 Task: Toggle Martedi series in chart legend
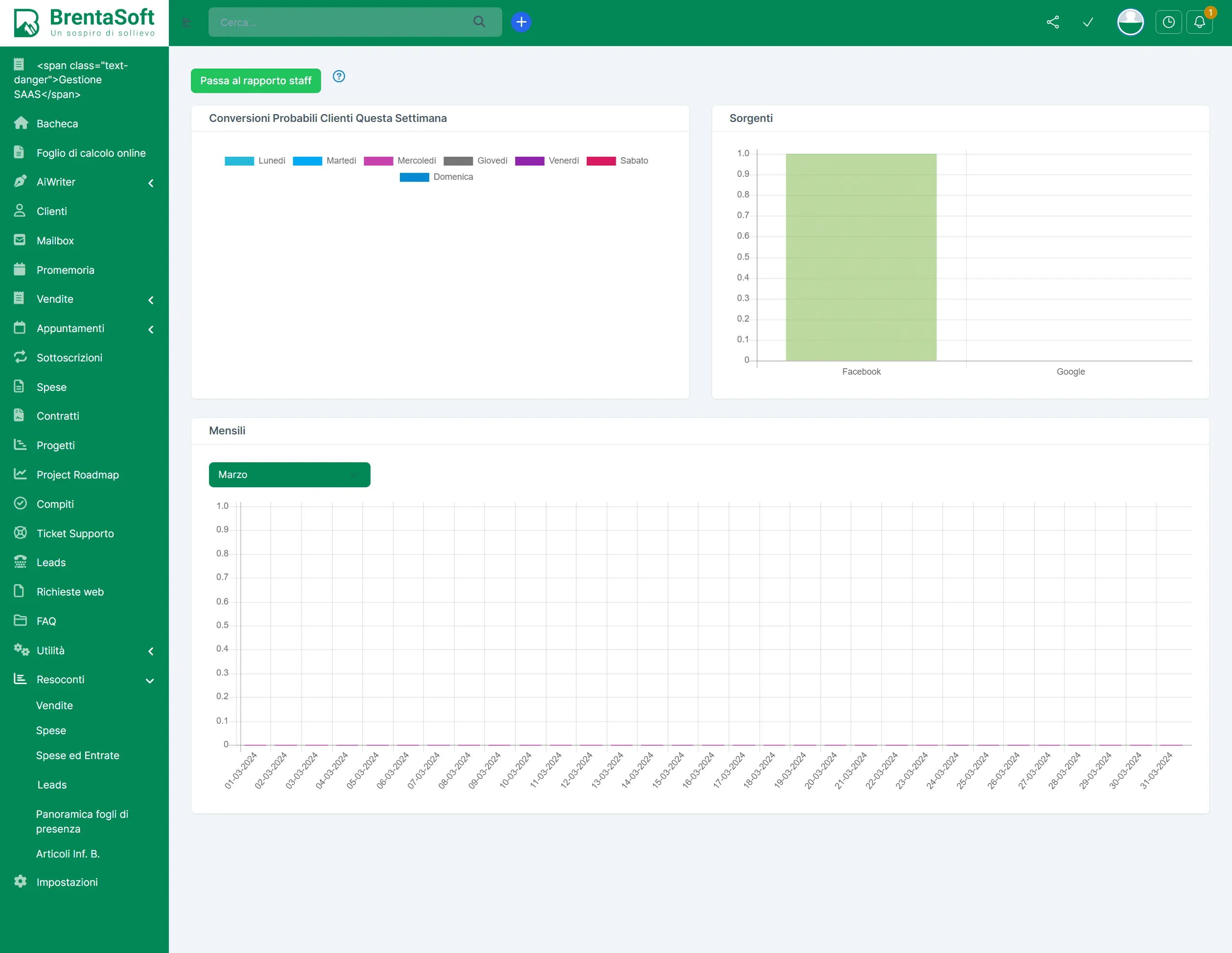pyautogui.click(x=325, y=161)
